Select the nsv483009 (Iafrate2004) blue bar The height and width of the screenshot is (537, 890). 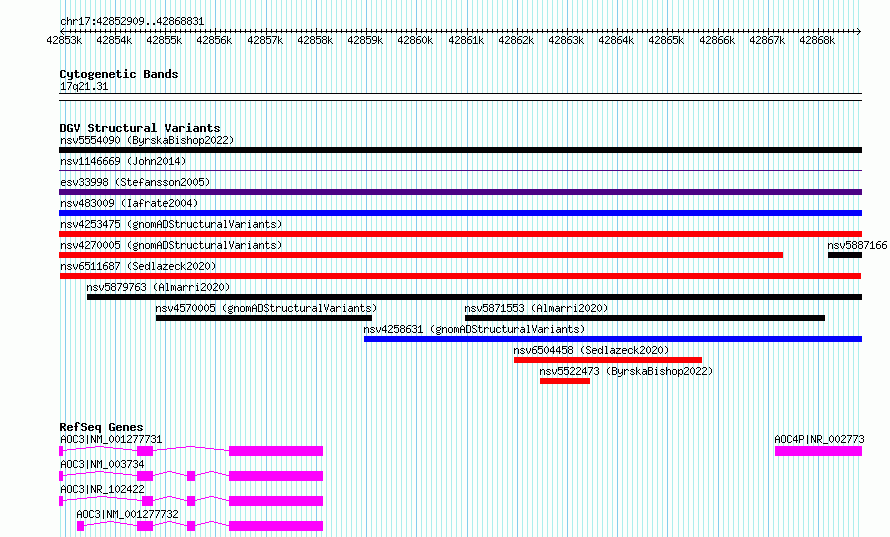pyautogui.click(x=460, y=213)
